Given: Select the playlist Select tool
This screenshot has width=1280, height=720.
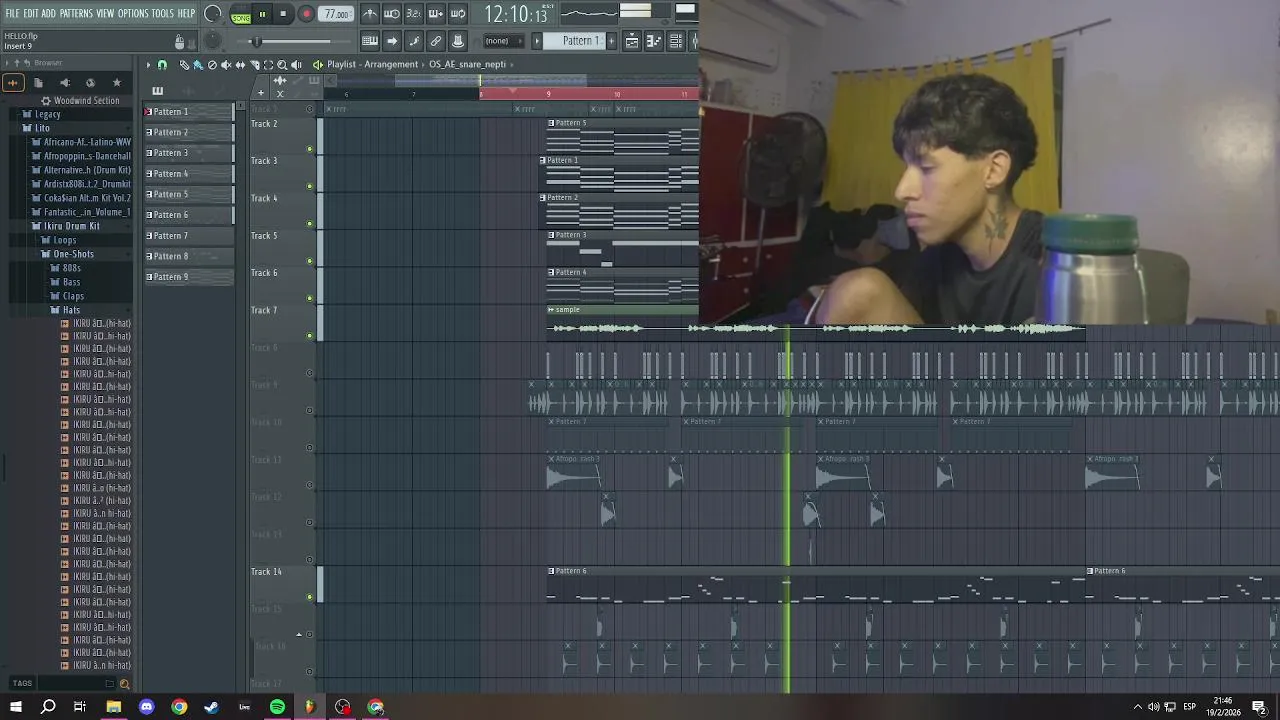Looking at the screenshot, I should click(268, 64).
